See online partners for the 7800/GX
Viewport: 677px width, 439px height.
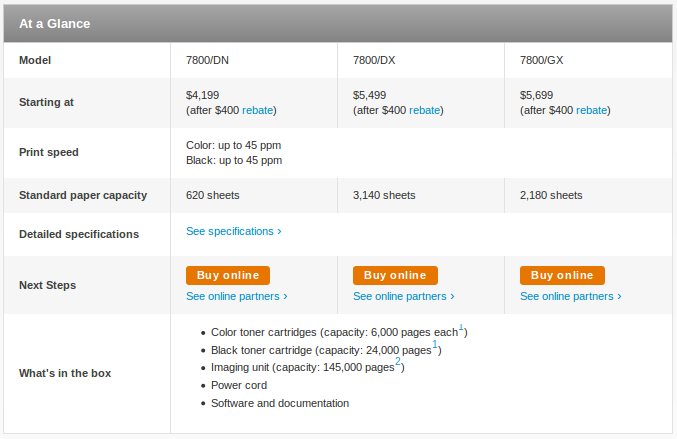[x=571, y=297]
